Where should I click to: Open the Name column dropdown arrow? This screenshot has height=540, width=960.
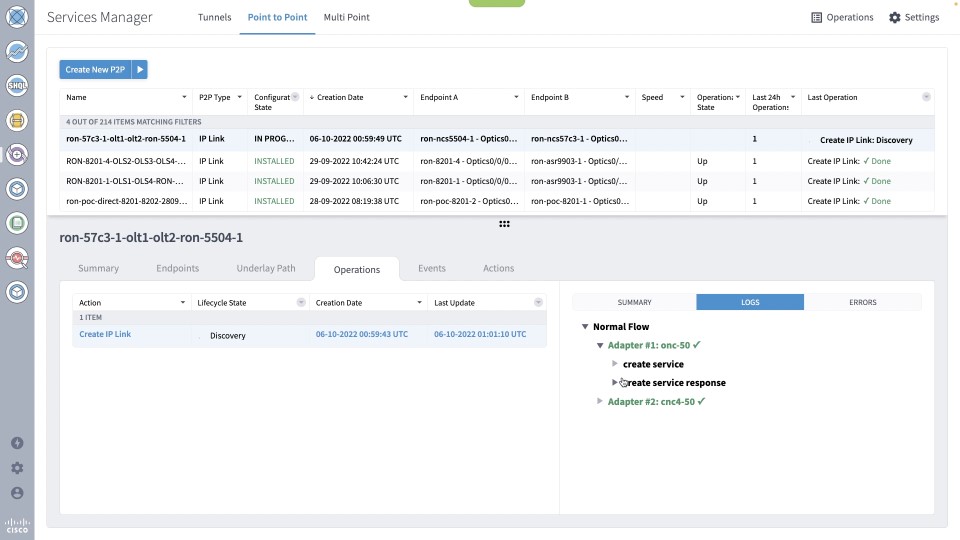tap(184, 97)
